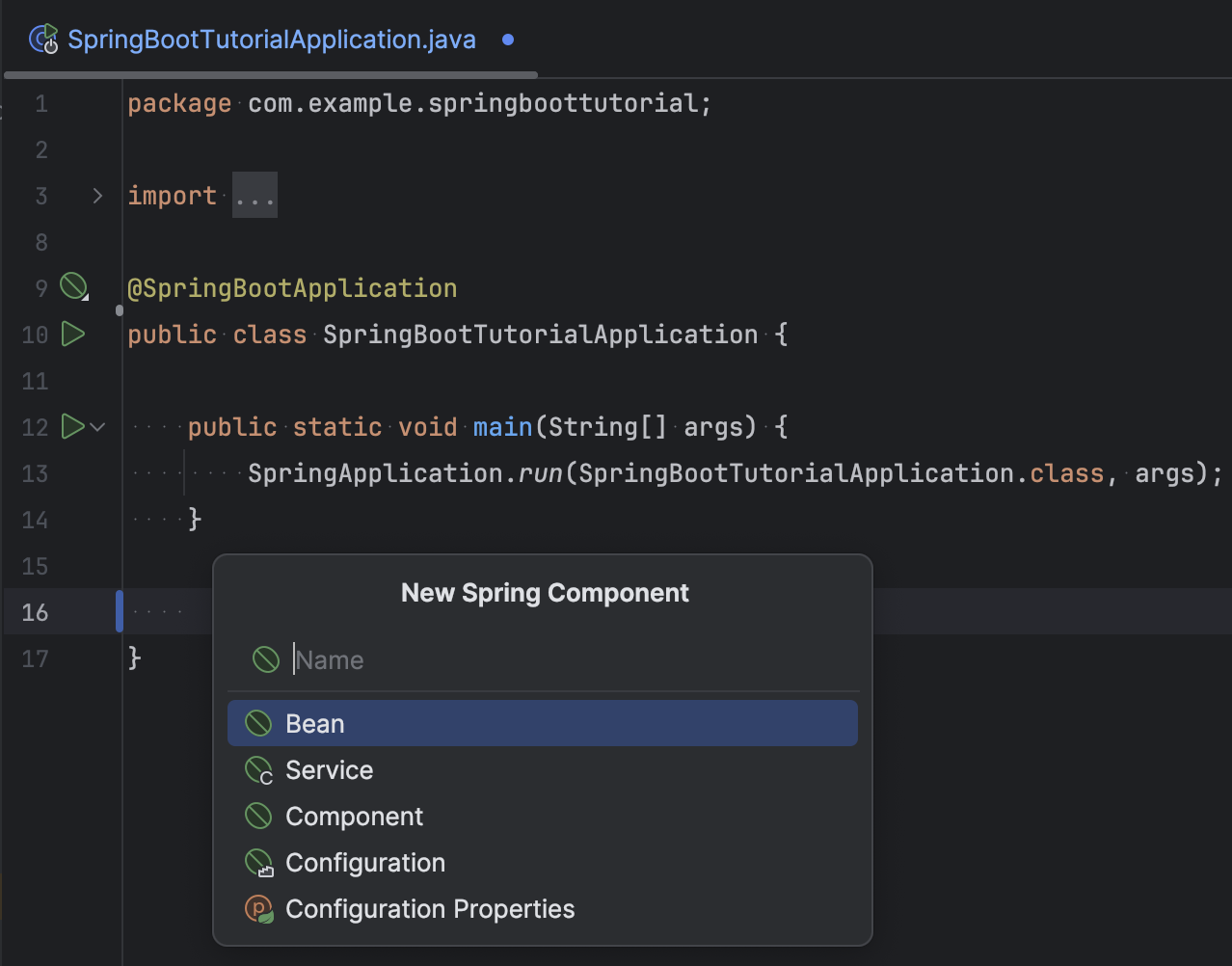
Task: Collapse the main method with the fold chevron
Action: coord(97,426)
